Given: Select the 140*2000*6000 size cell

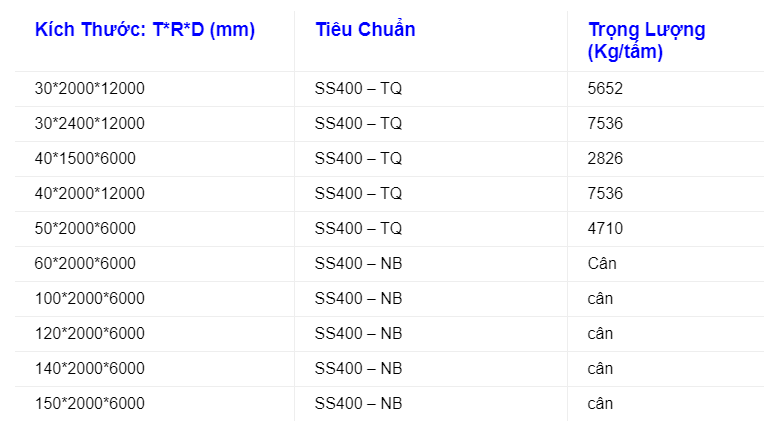Looking at the screenshot, I should [x=90, y=369].
